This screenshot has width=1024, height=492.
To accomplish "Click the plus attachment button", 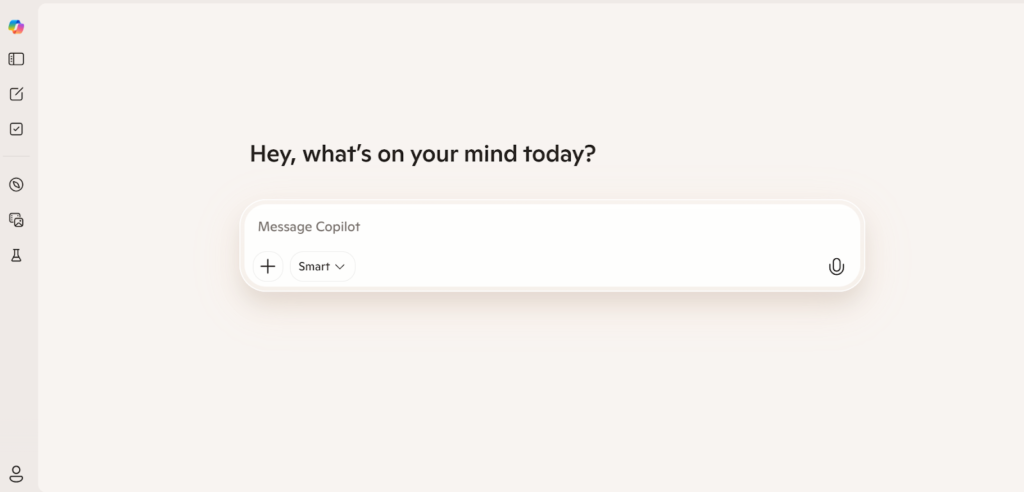I will (267, 267).
